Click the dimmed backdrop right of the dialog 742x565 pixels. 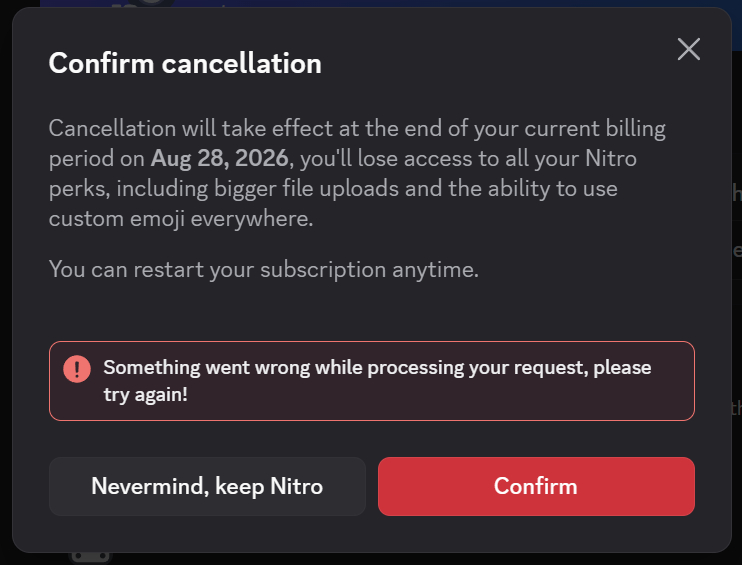[737, 300]
